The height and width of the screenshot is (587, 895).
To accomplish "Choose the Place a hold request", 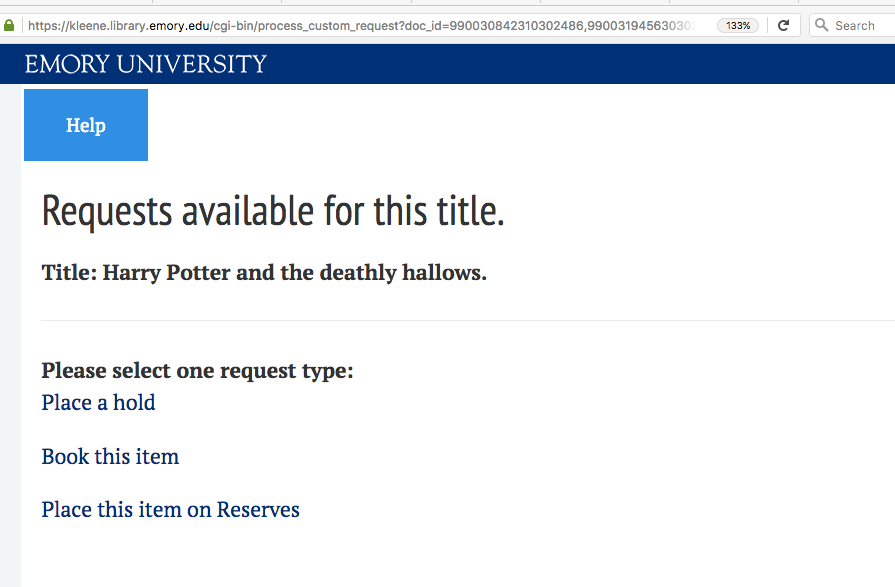I will pos(98,403).
